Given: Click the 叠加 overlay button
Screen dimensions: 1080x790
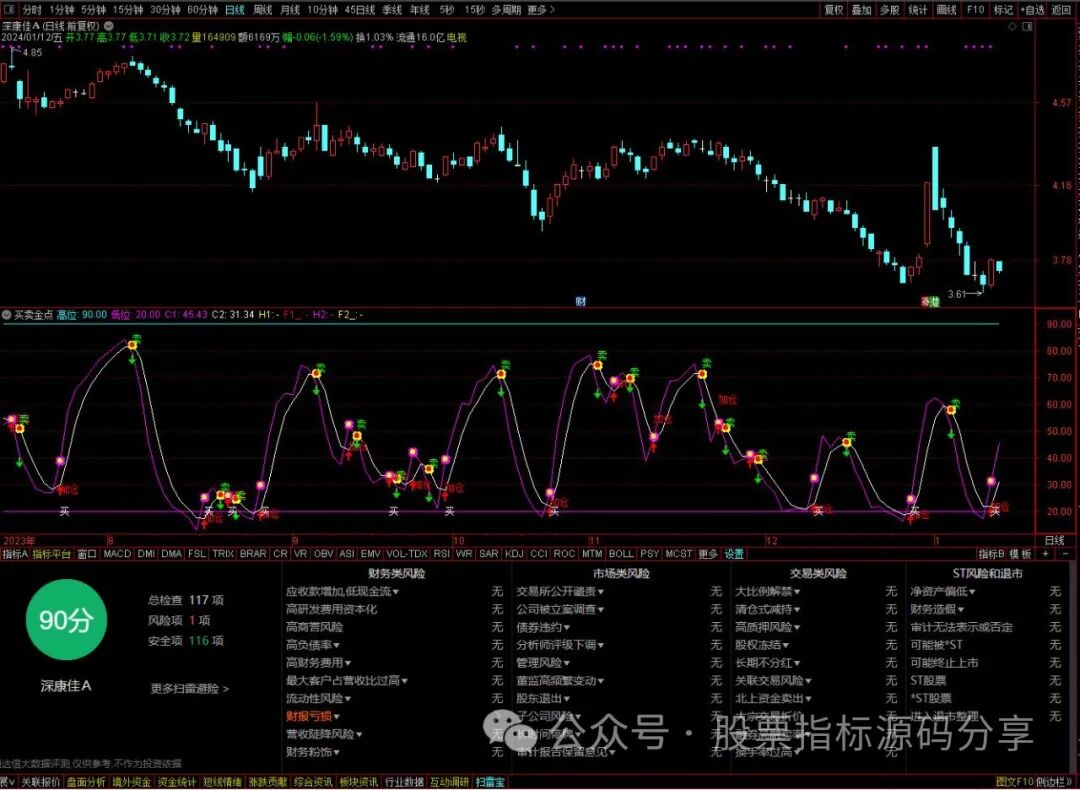Looking at the screenshot, I should [862, 10].
